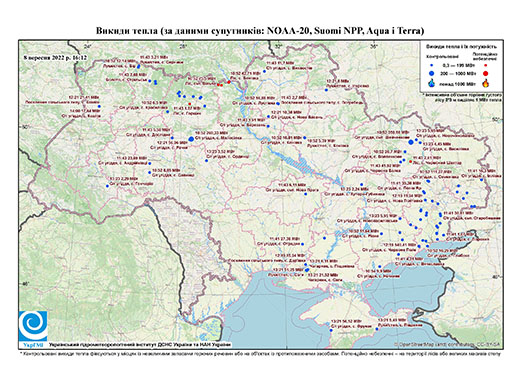520x368 pixels.
Task: Click blue marker labeled 13:23 3,52 МВт
Action: tap(206, 161)
